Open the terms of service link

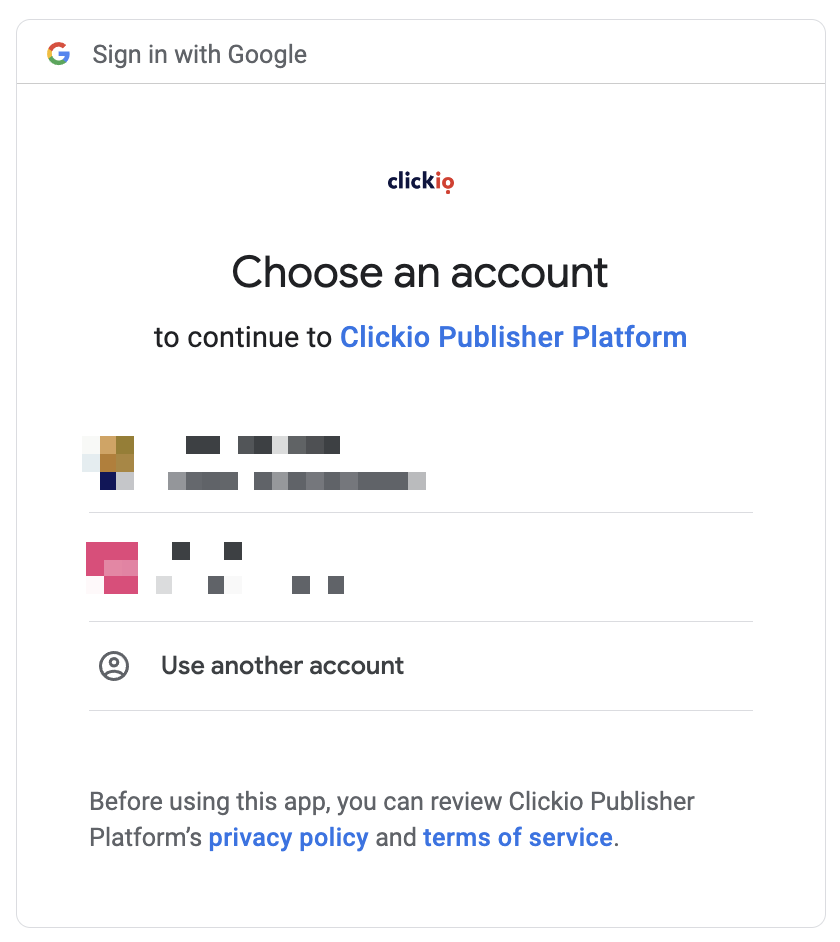(518, 837)
